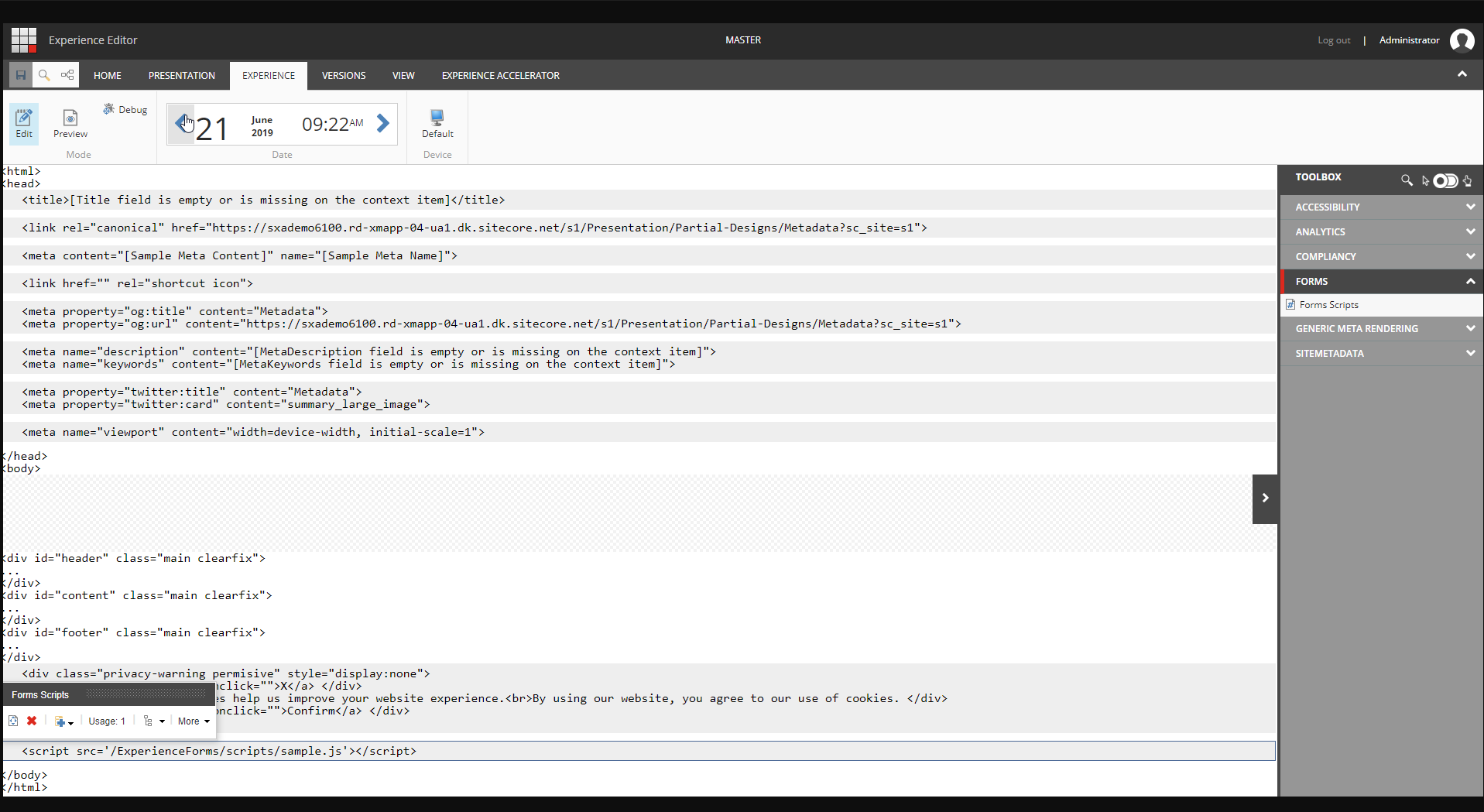
Task: Open the Sitecore launchpad grid icon
Action: click(24, 40)
